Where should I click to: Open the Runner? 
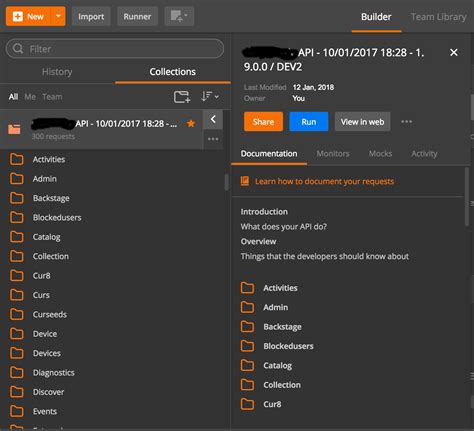(x=137, y=16)
